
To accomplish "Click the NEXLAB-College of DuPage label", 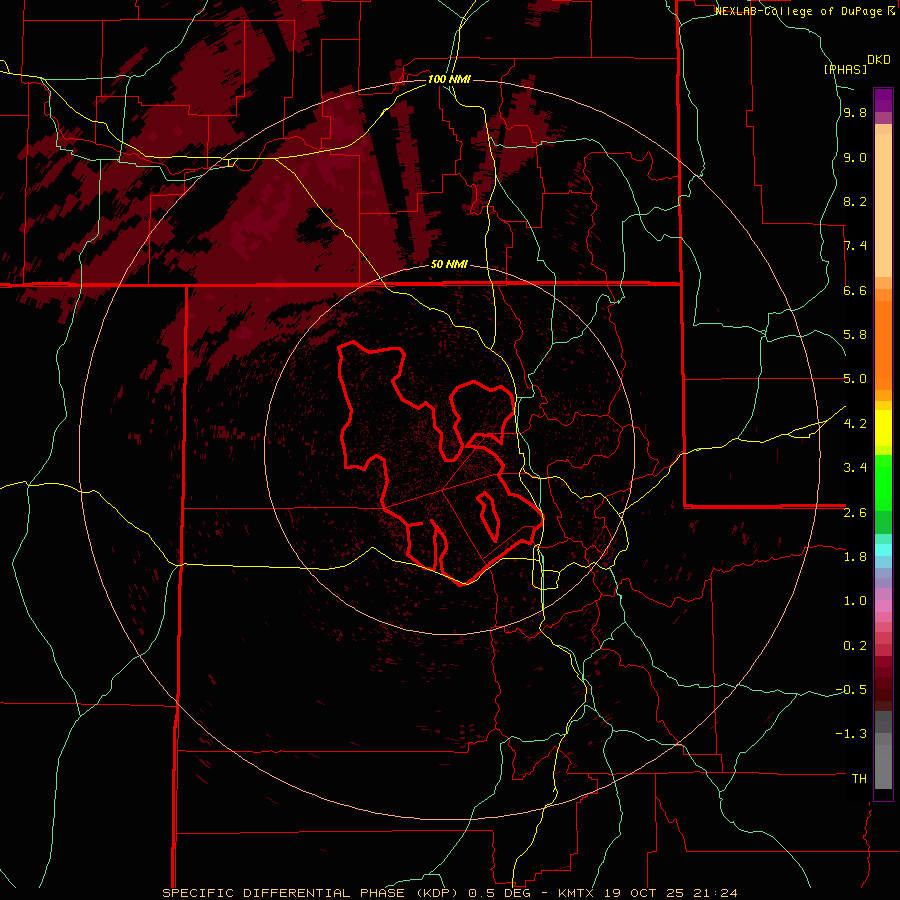I will tap(800, 11).
